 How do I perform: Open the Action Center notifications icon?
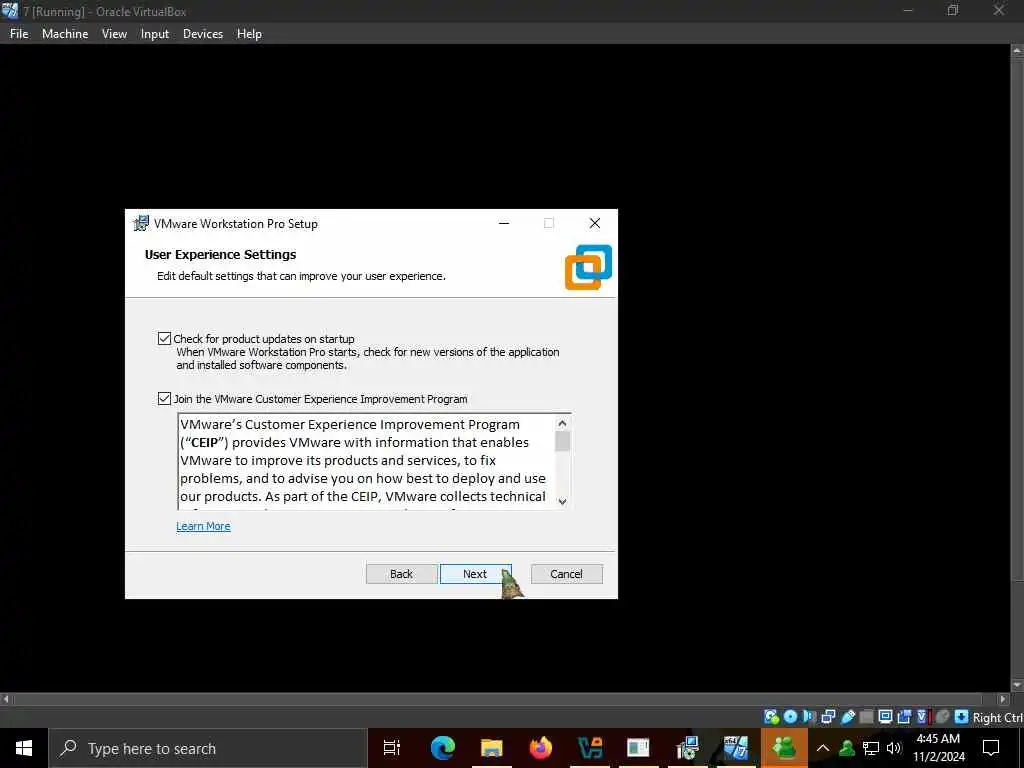991,748
